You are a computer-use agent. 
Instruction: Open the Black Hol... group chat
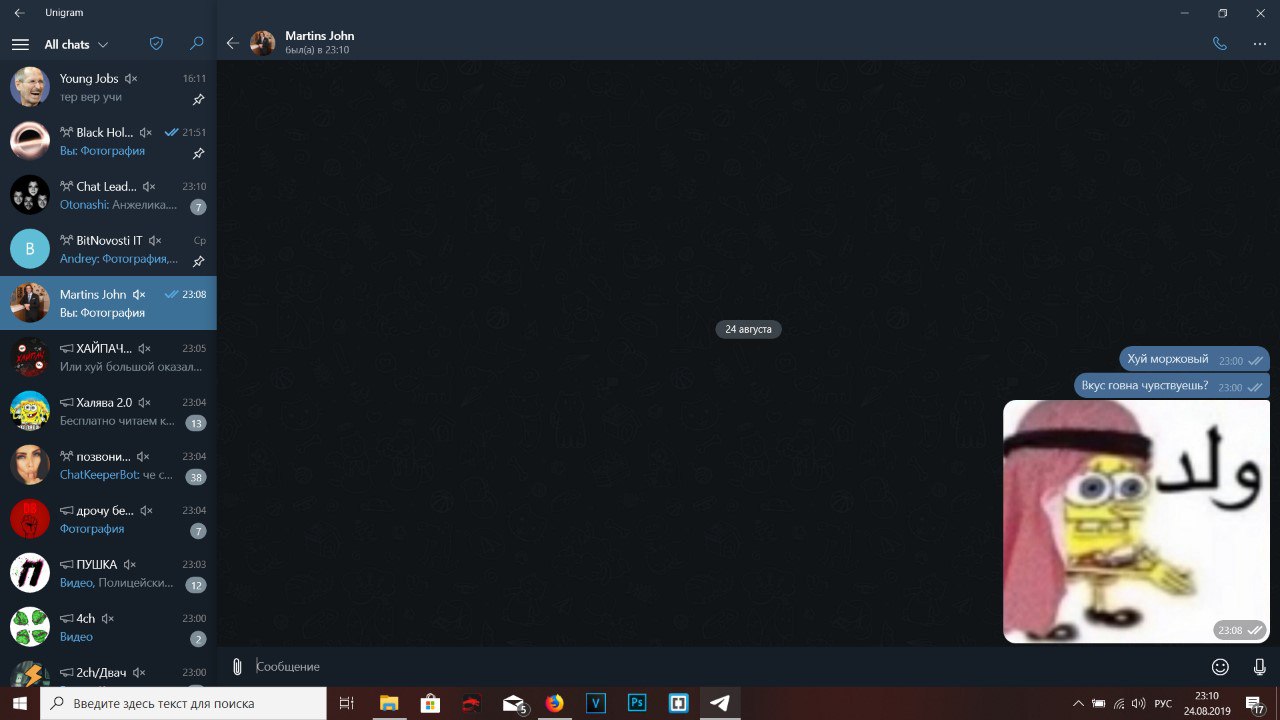pos(108,141)
